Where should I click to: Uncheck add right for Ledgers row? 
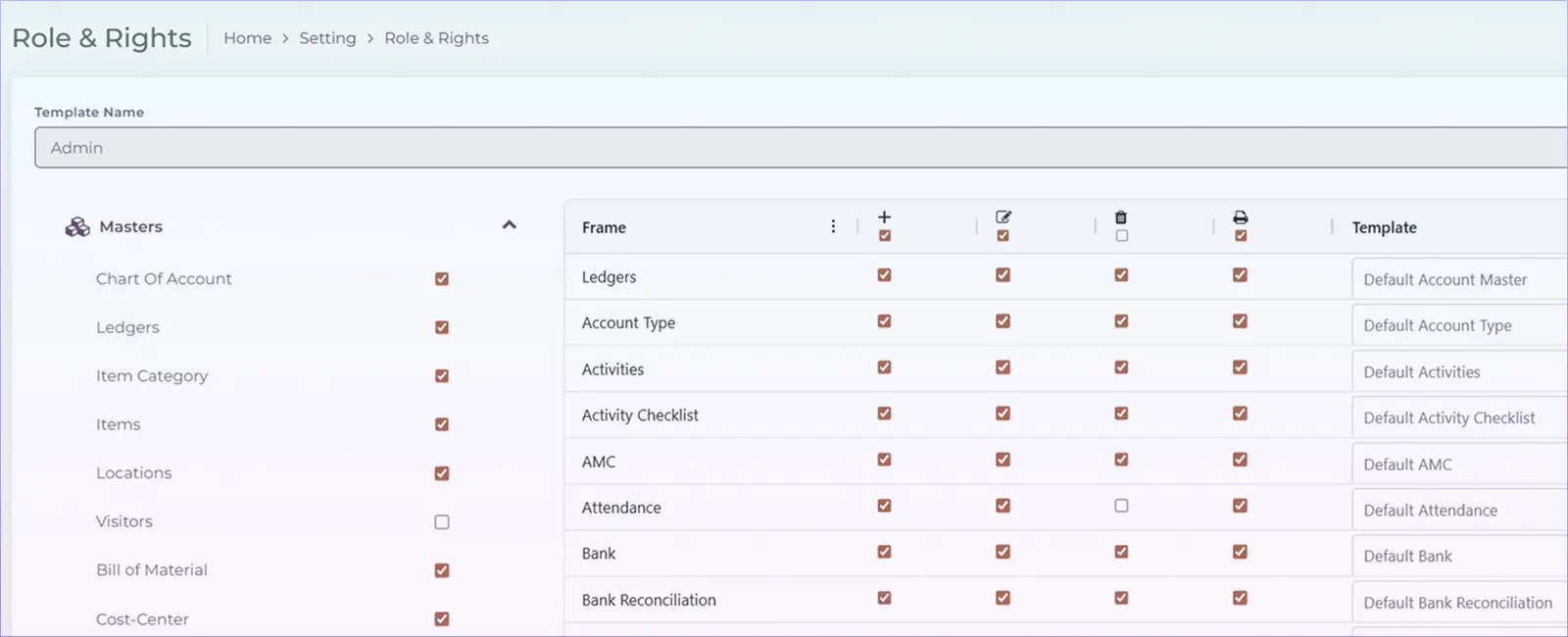click(884, 275)
